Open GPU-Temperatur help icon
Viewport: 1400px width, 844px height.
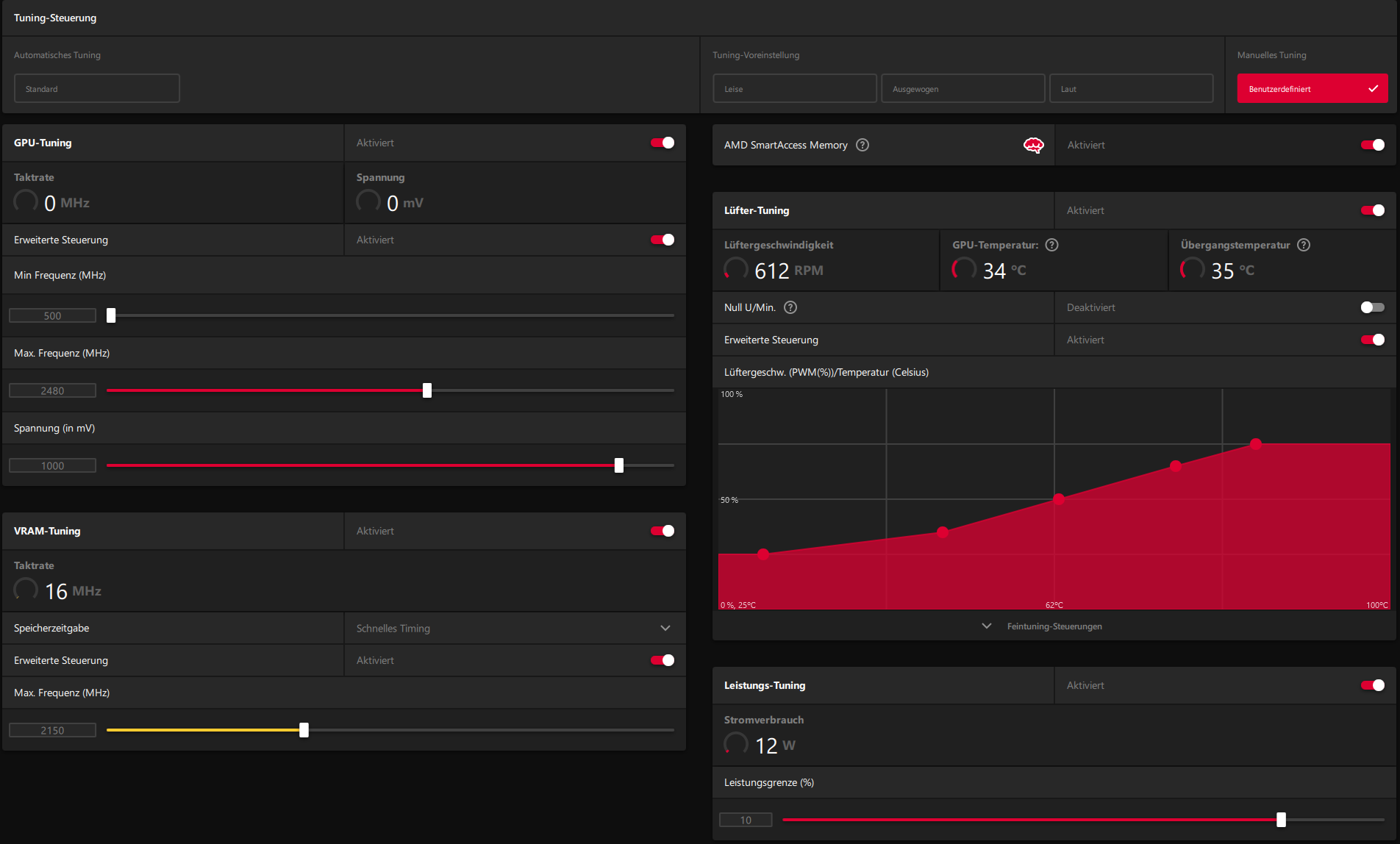point(1051,245)
